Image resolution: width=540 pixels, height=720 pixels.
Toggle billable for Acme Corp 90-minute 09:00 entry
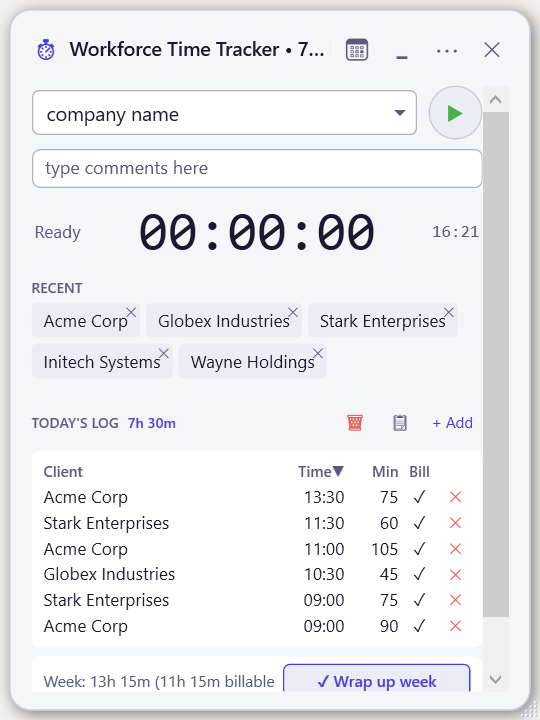[x=419, y=625]
